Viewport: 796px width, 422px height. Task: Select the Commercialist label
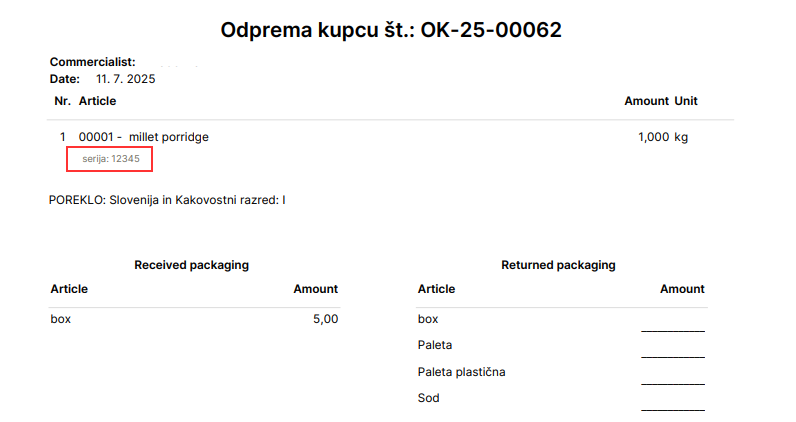[x=92, y=62]
